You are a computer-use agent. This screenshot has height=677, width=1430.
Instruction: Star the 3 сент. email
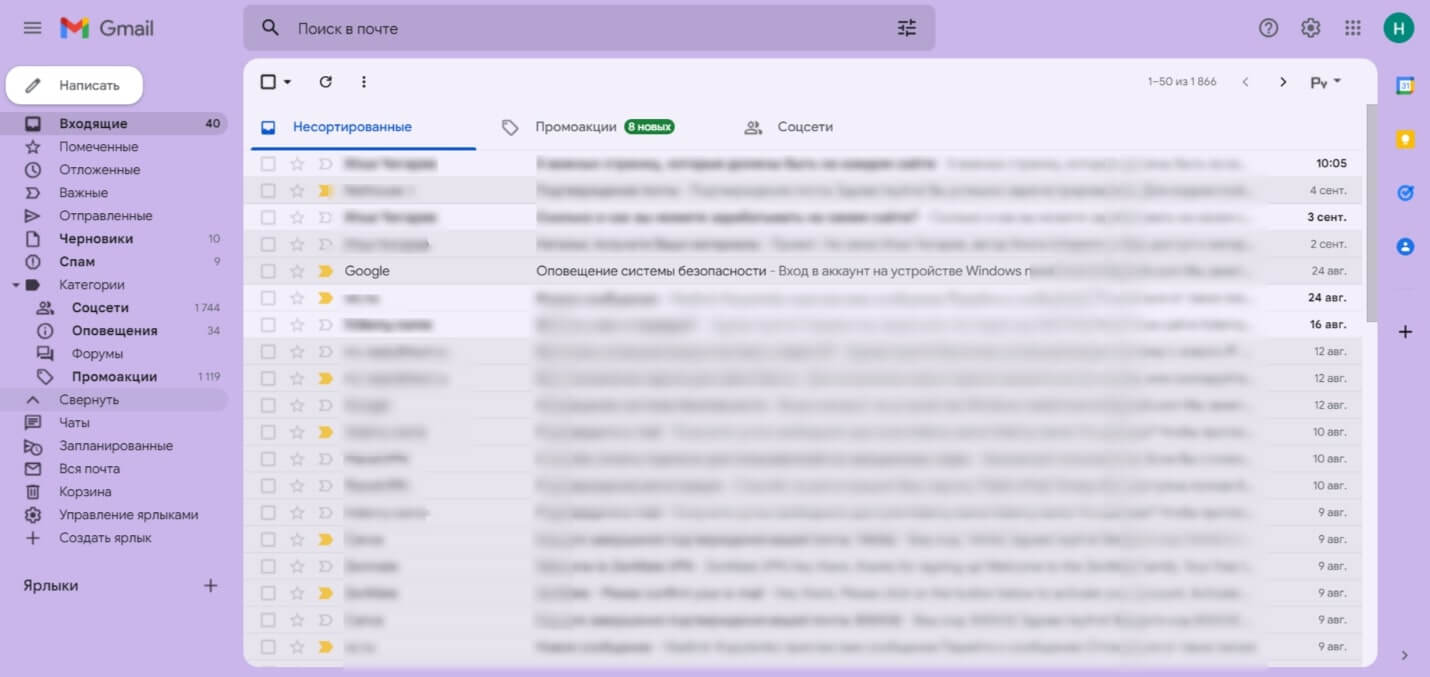297,217
